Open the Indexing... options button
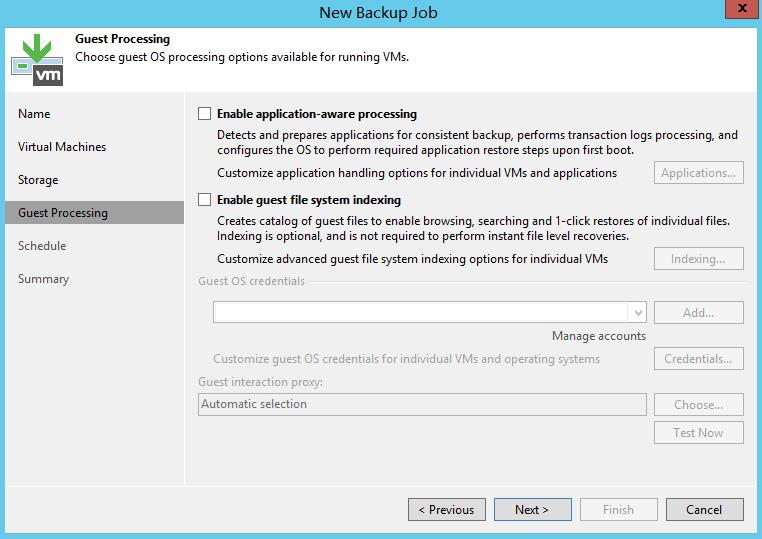This screenshot has width=762, height=539. point(698,259)
